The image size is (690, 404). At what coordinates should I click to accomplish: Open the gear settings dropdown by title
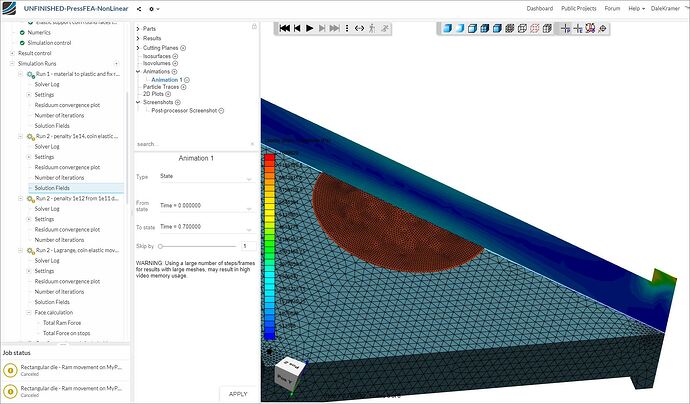point(154,9)
